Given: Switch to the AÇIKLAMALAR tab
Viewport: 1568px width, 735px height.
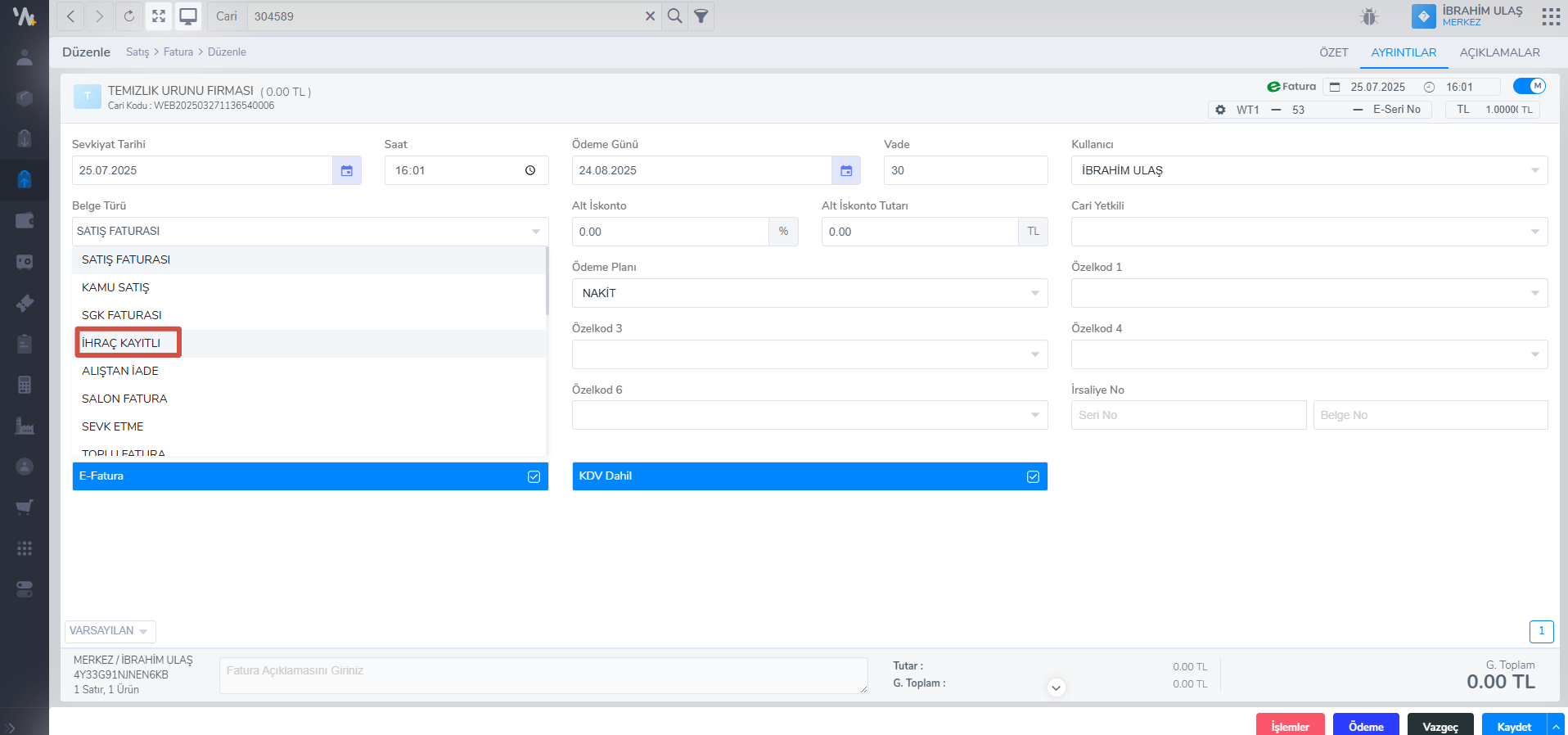Looking at the screenshot, I should point(1499,52).
